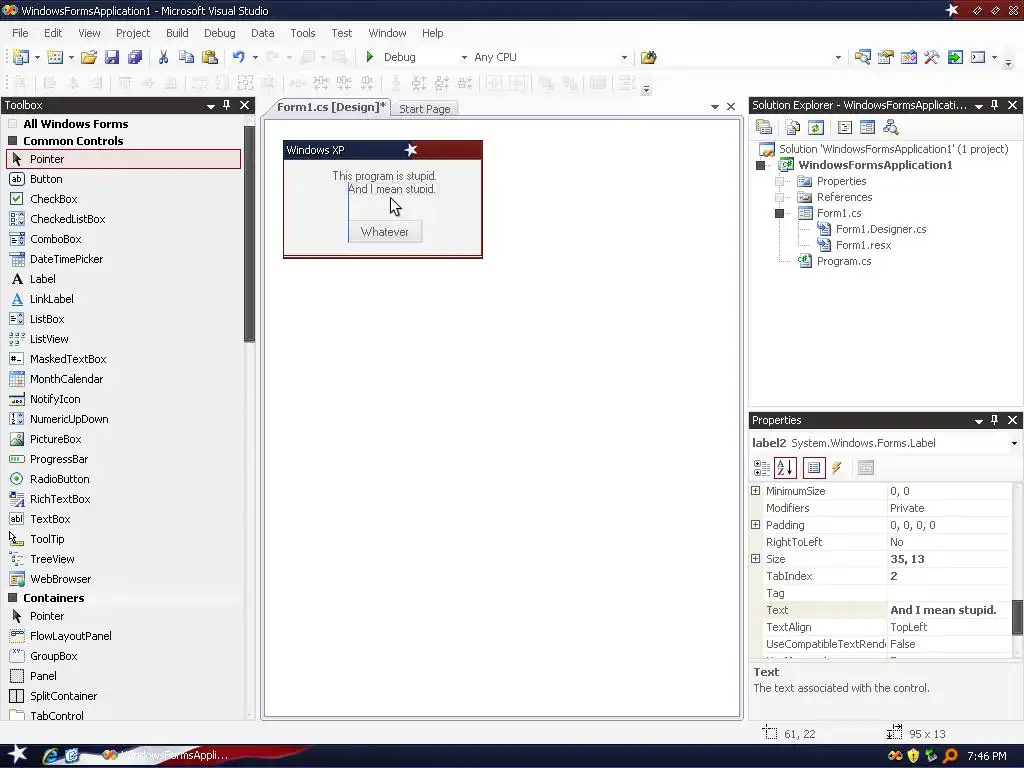The height and width of the screenshot is (768, 1024).
Task: Open the Any CPU platform dropdown
Action: click(x=624, y=57)
